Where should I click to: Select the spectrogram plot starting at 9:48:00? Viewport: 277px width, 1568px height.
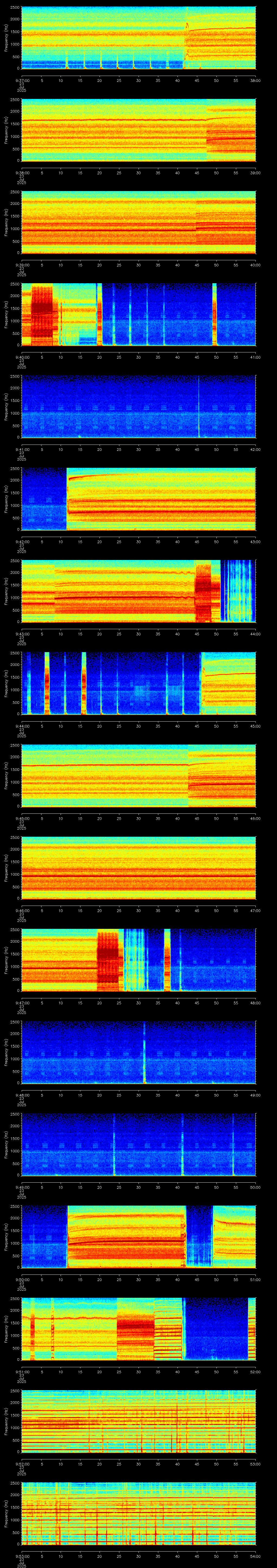click(x=138, y=1052)
